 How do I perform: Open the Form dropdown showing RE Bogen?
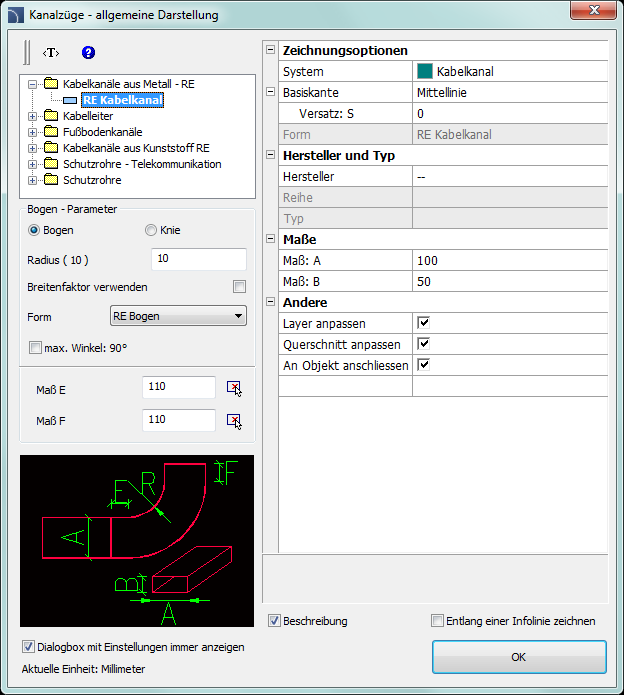[x=177, y=317]
